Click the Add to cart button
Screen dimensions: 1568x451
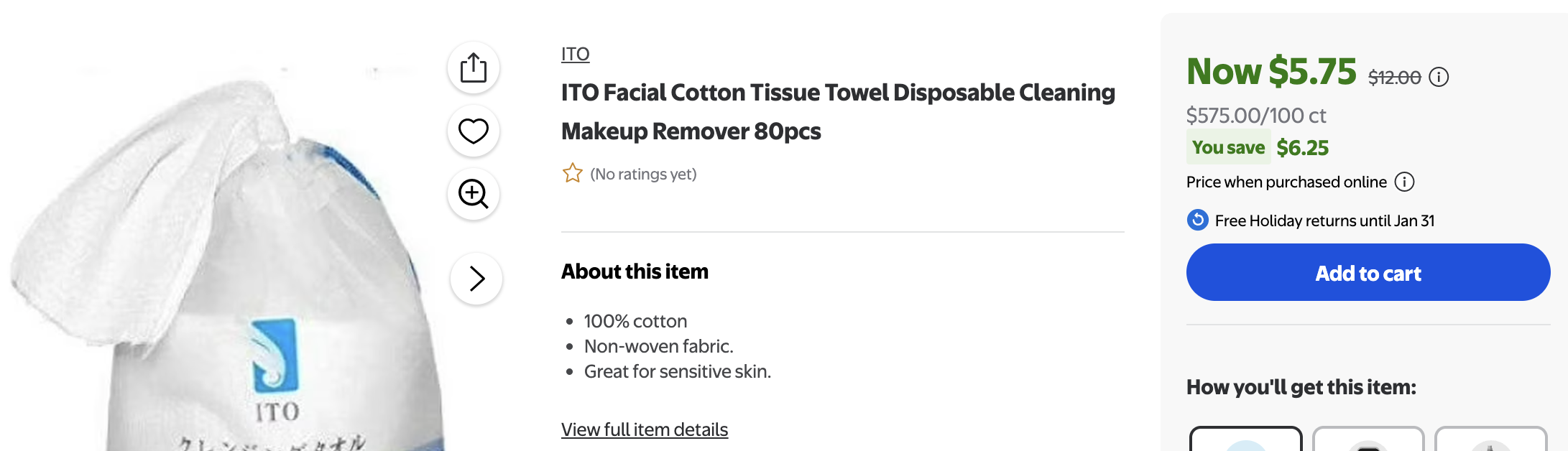[1368, 272]
